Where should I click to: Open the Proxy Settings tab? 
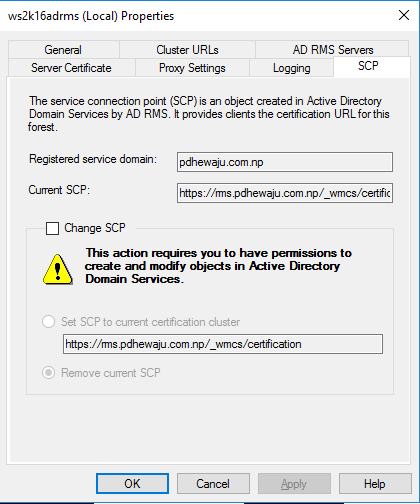[x=192, y=68]
